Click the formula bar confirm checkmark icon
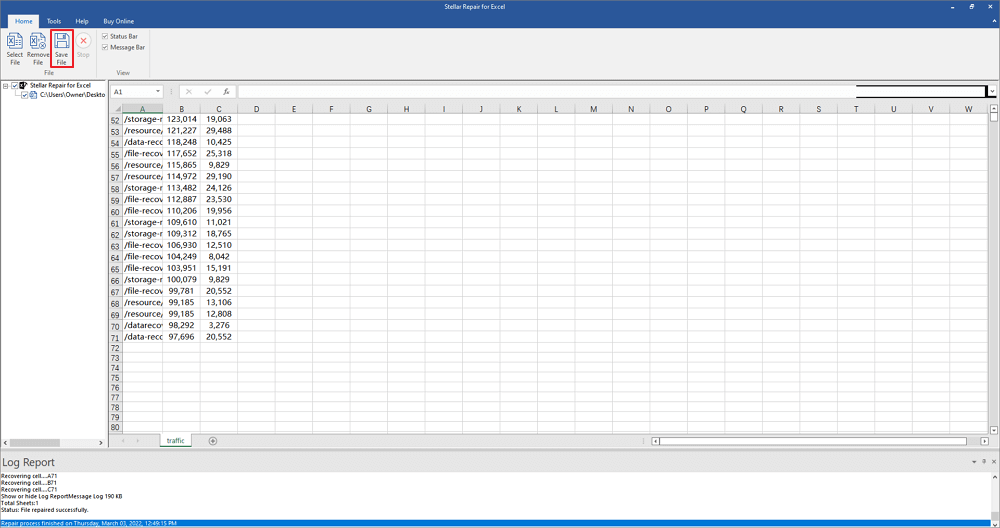Viewport: 1000px width, 528px height. pyautogui.click(x=208, y=92)
